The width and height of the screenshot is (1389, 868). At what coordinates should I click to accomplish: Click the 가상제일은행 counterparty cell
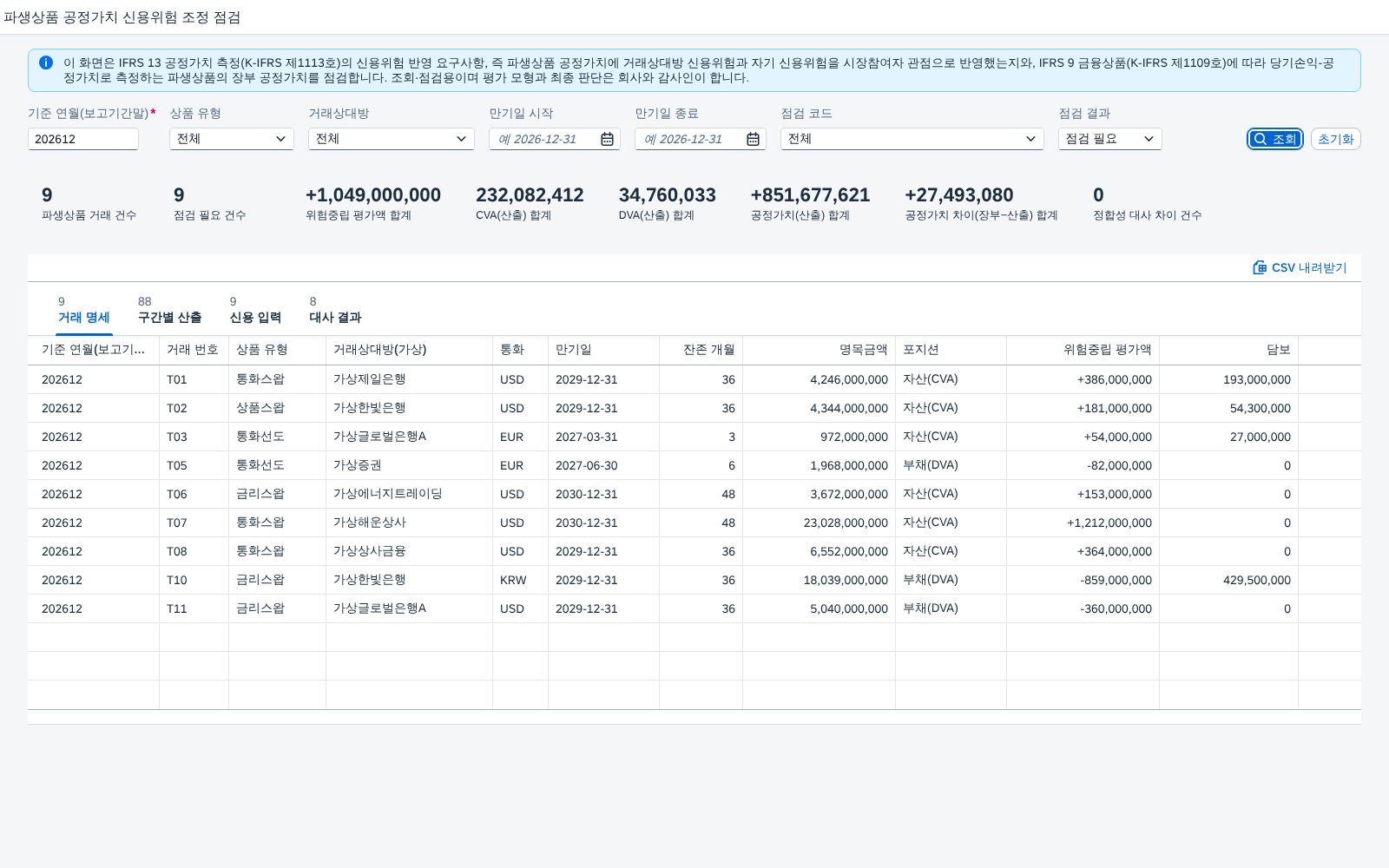(x=409, y=379)
